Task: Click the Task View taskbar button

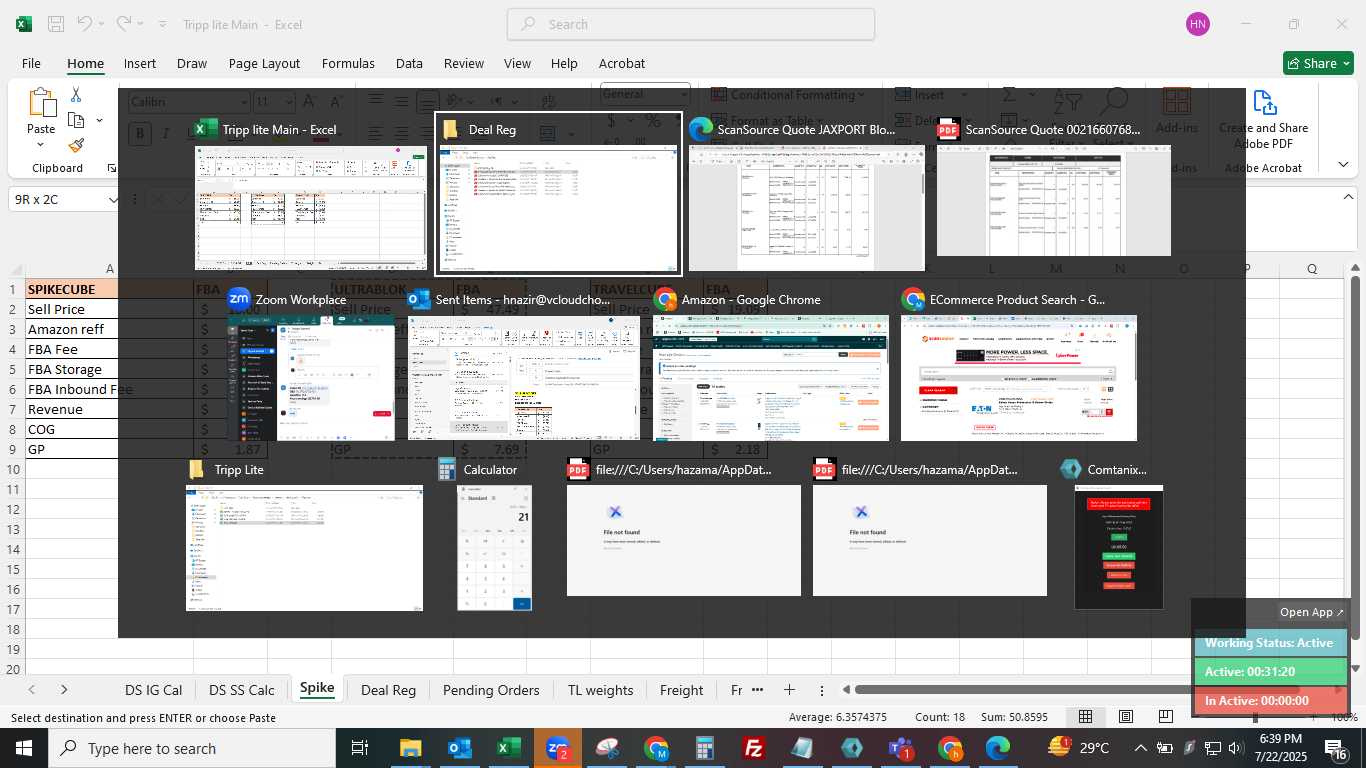Action: (x=360, y=748)
